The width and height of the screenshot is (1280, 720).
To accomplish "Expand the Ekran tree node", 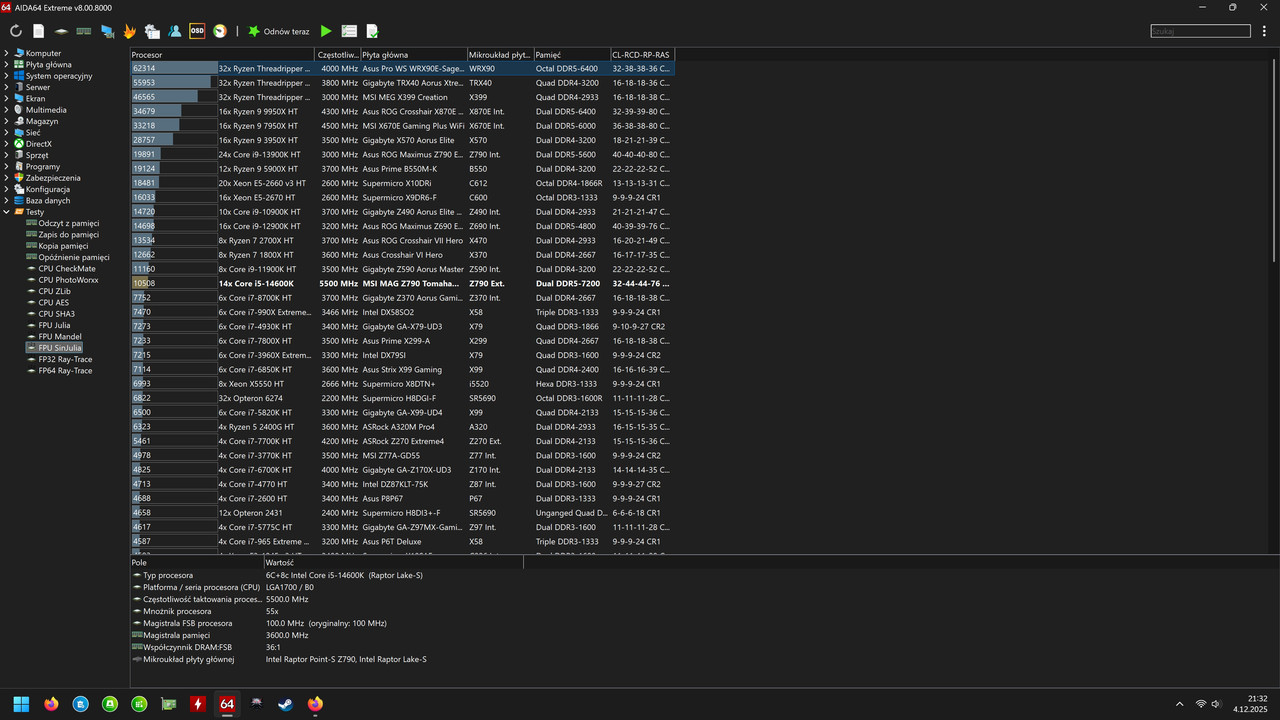I will [7, 98].
